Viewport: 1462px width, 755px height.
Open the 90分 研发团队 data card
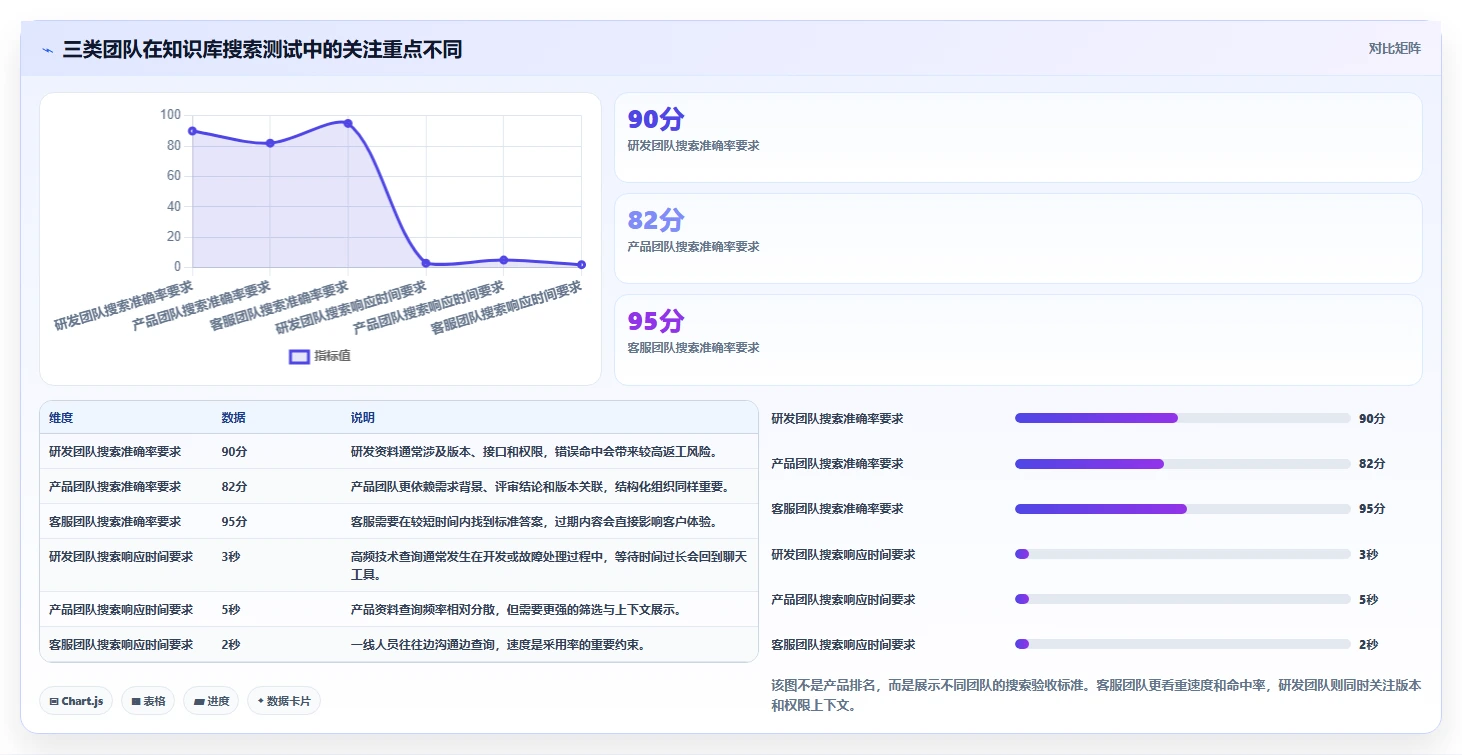click(x=1018, y=138)
